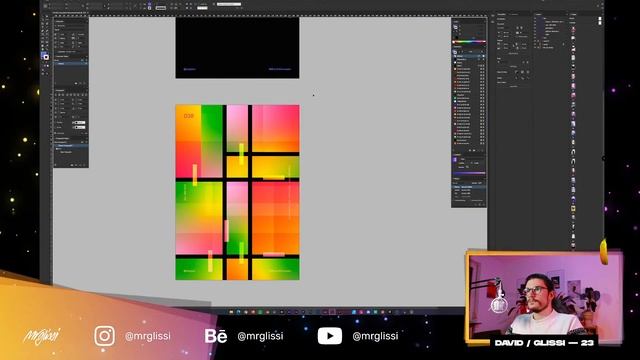Click the purple gradient preview swatch
Screen dimensions: 640x360
[x=455, y=160]
